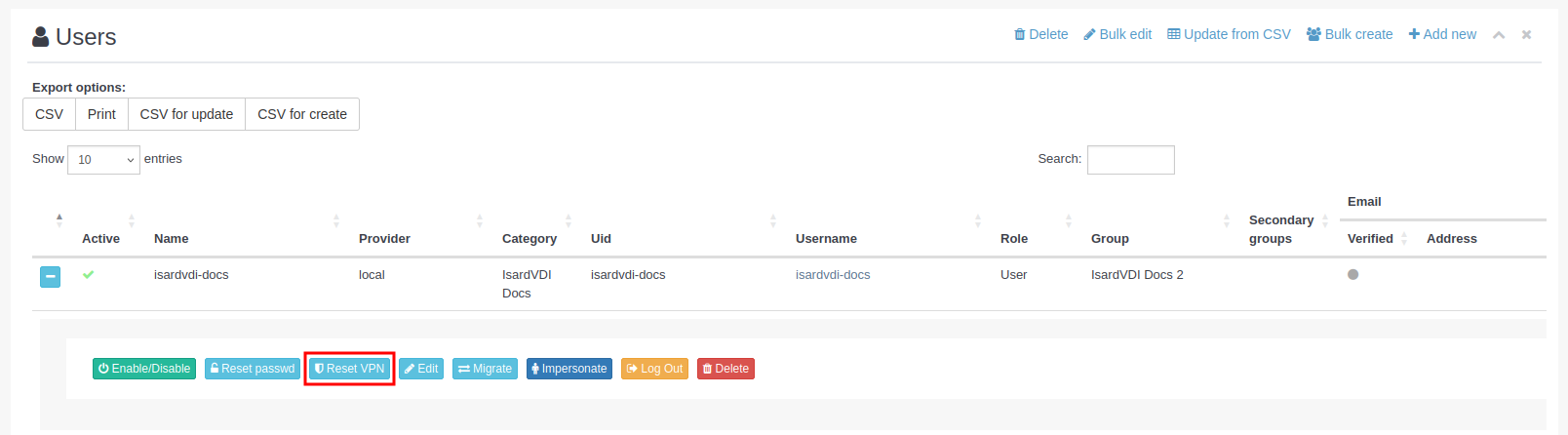Click the green Active checkmark
The width and height of the screenshot is (1568, 435).
(x=89, y=275)
